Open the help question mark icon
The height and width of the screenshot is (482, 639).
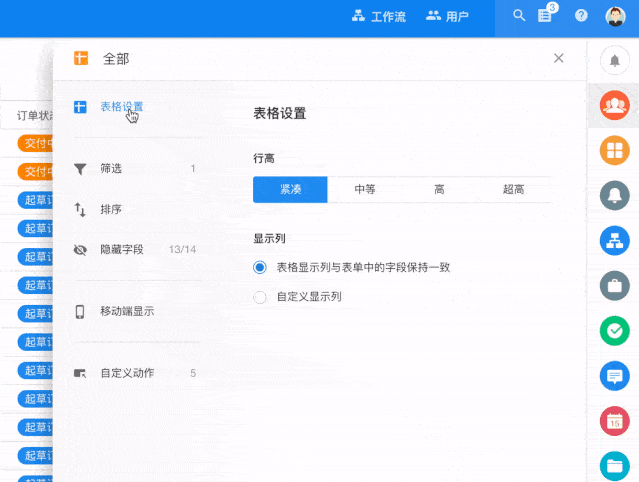[x=581, y=15]
